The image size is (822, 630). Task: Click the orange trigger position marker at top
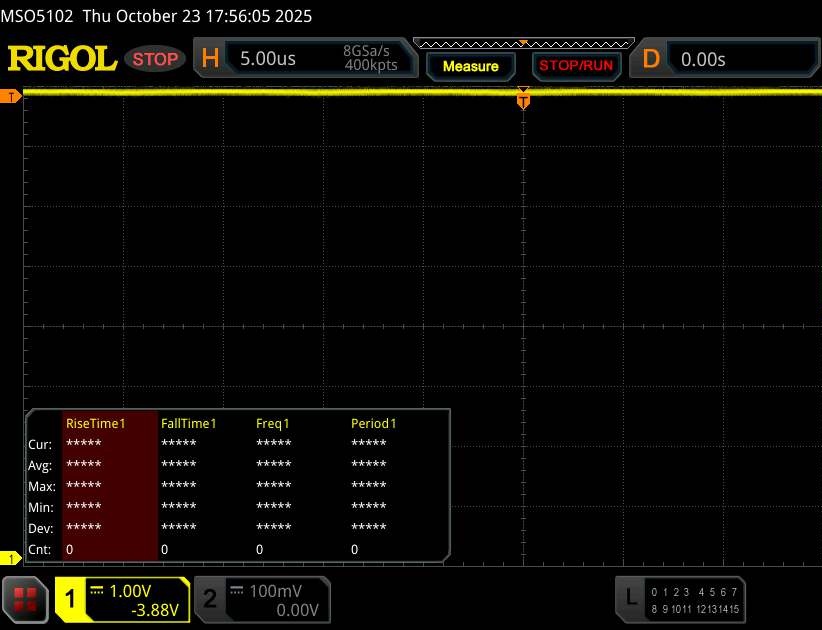click(x=523, y=99)
